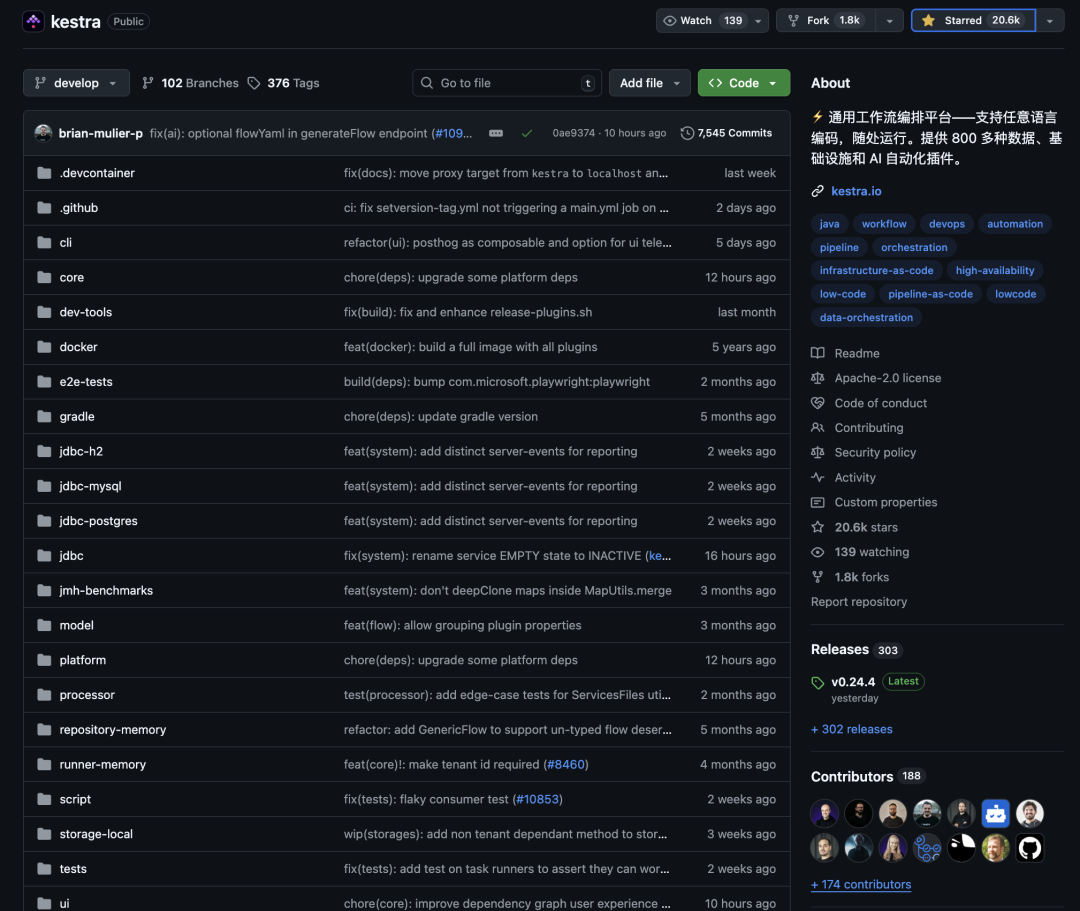The width and height of the screenshot is (1080, 911).
Task: Click the Go to file search field
Action: pos(507,83)
